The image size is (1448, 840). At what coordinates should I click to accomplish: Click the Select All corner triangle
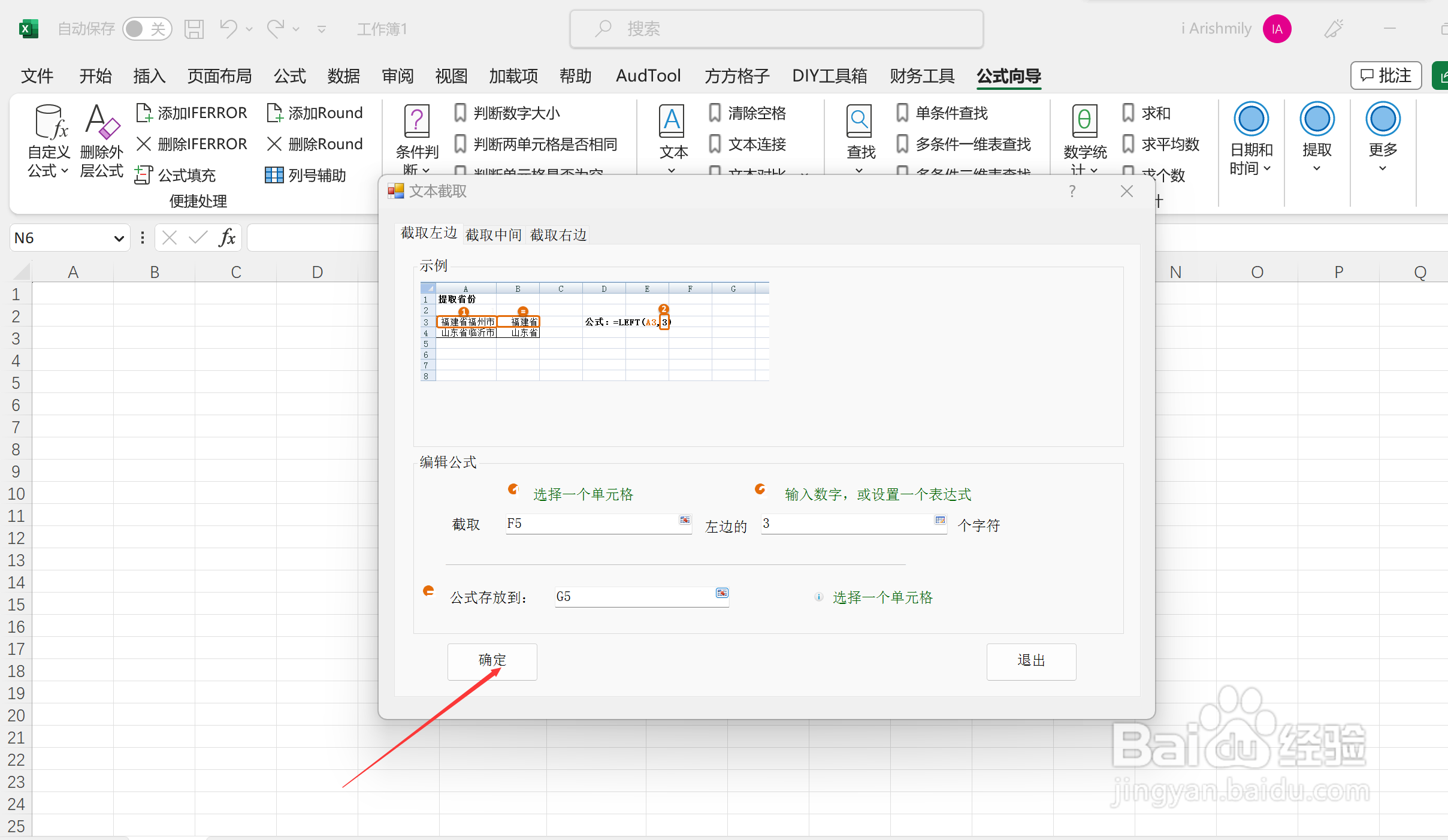coord(22,272)
